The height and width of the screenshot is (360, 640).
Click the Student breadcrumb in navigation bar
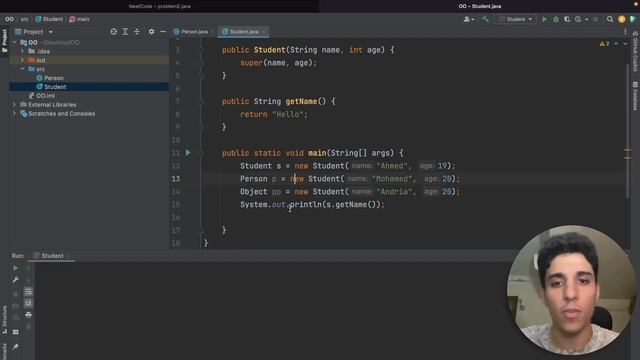pos(49,19)
